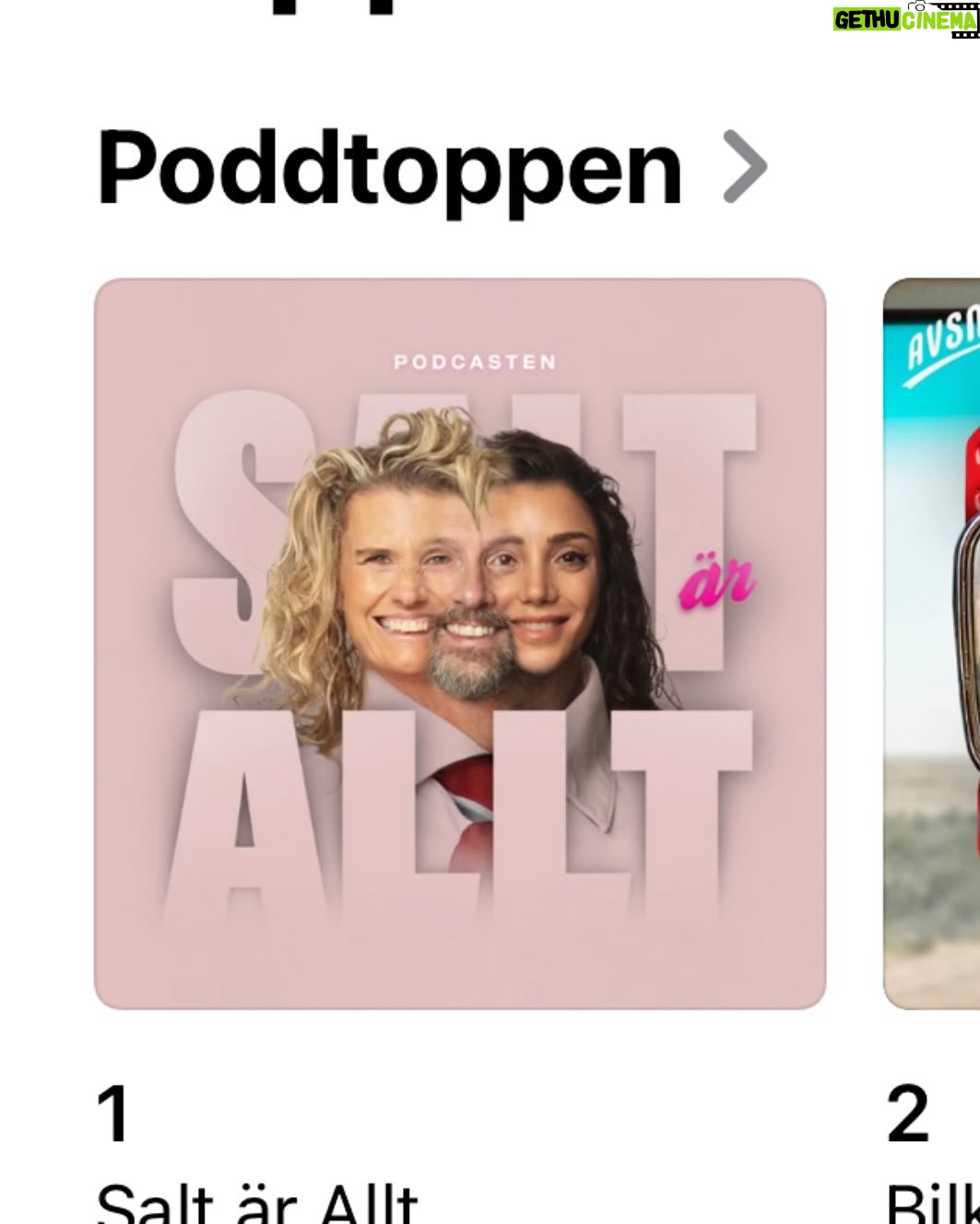Click the PODCASTEN label on the cover
Viewport: 980px width, 1224px height.
point(476,362)
